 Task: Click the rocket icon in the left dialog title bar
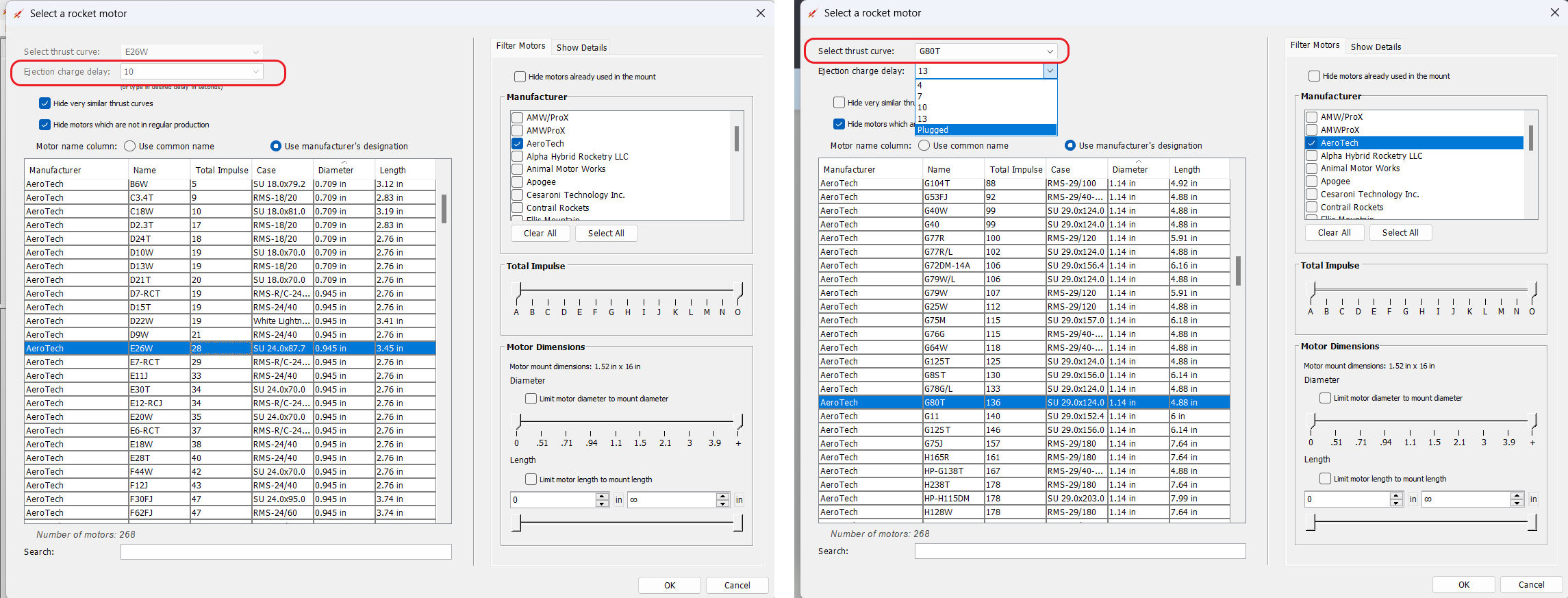(18, 14)
